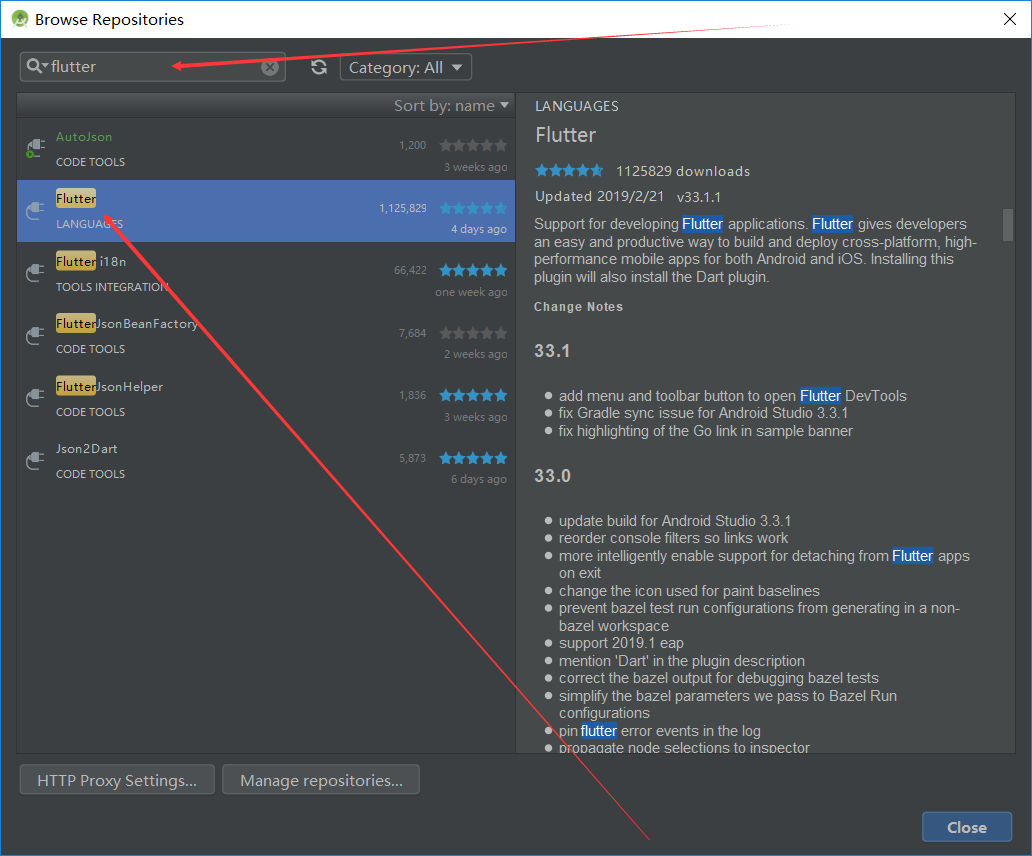Screen dimensions: 1032x856
Task: Click the AutoJson plugin icon
Action: (x=36, y=149)
